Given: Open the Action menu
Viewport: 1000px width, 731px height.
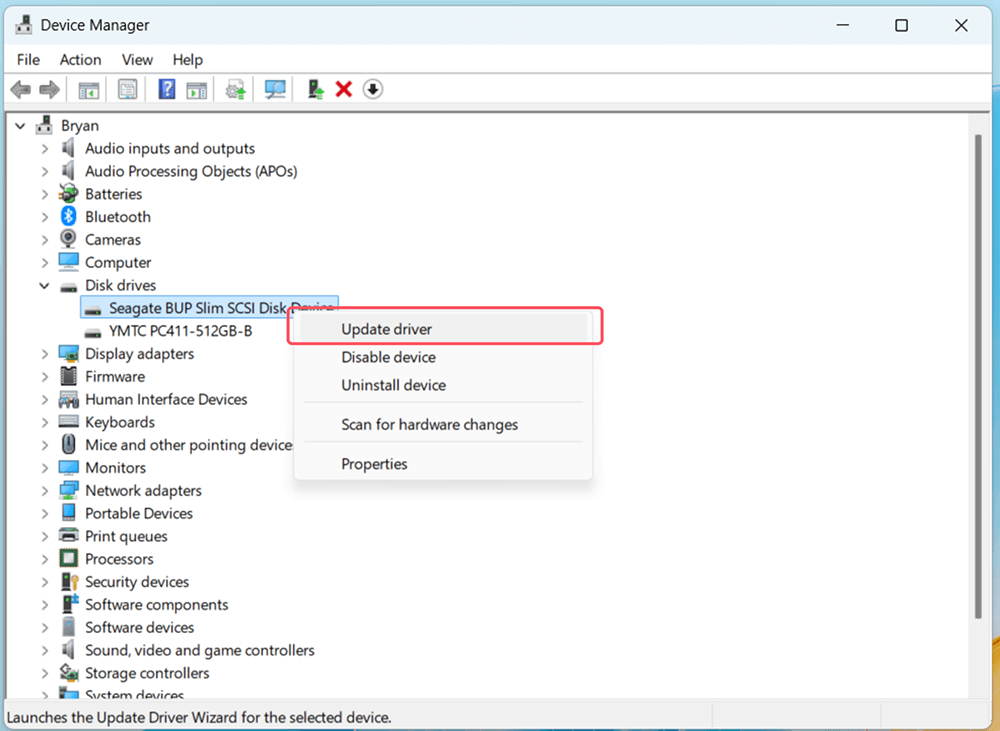Looking at the screenshot, I should [80, 59].
